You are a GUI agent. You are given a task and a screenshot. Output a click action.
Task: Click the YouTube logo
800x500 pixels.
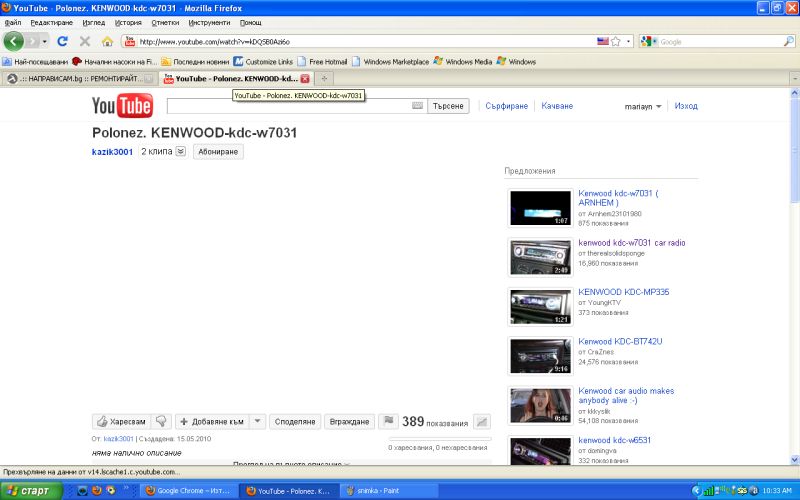pyautogui.click(x=121, y=105)
